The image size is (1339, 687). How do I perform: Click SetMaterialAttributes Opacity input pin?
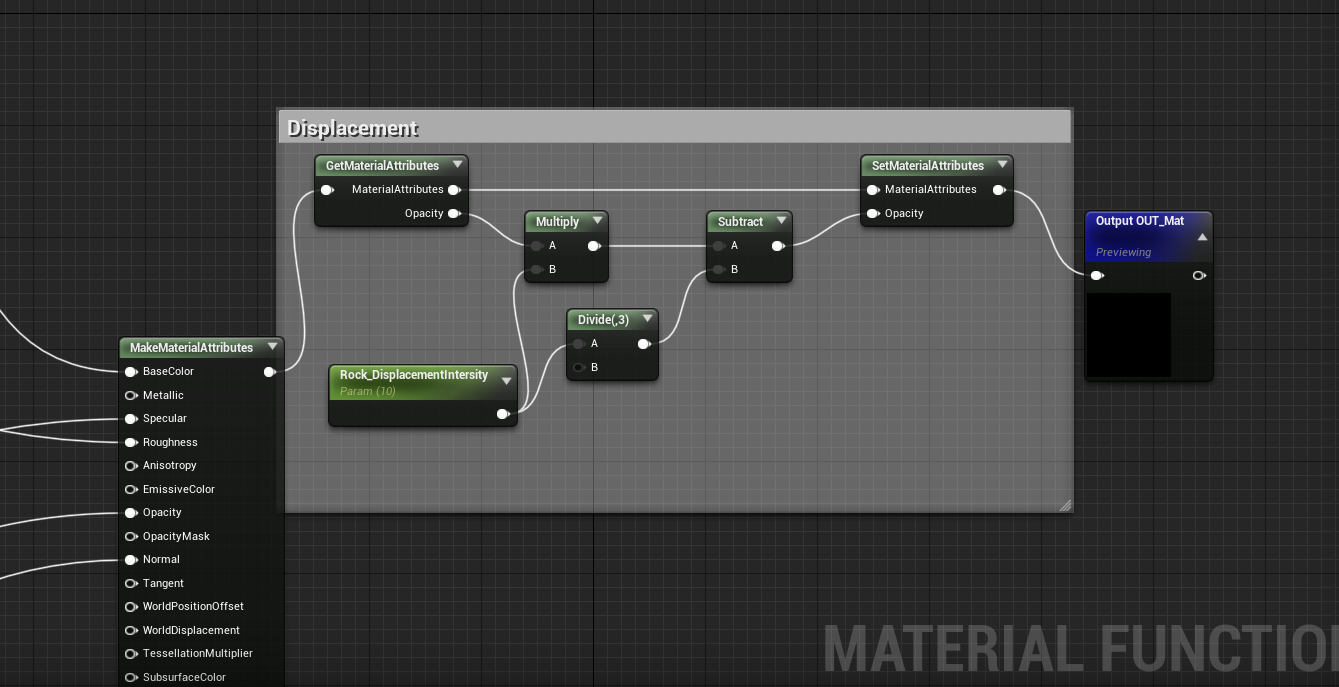point(873,213)
